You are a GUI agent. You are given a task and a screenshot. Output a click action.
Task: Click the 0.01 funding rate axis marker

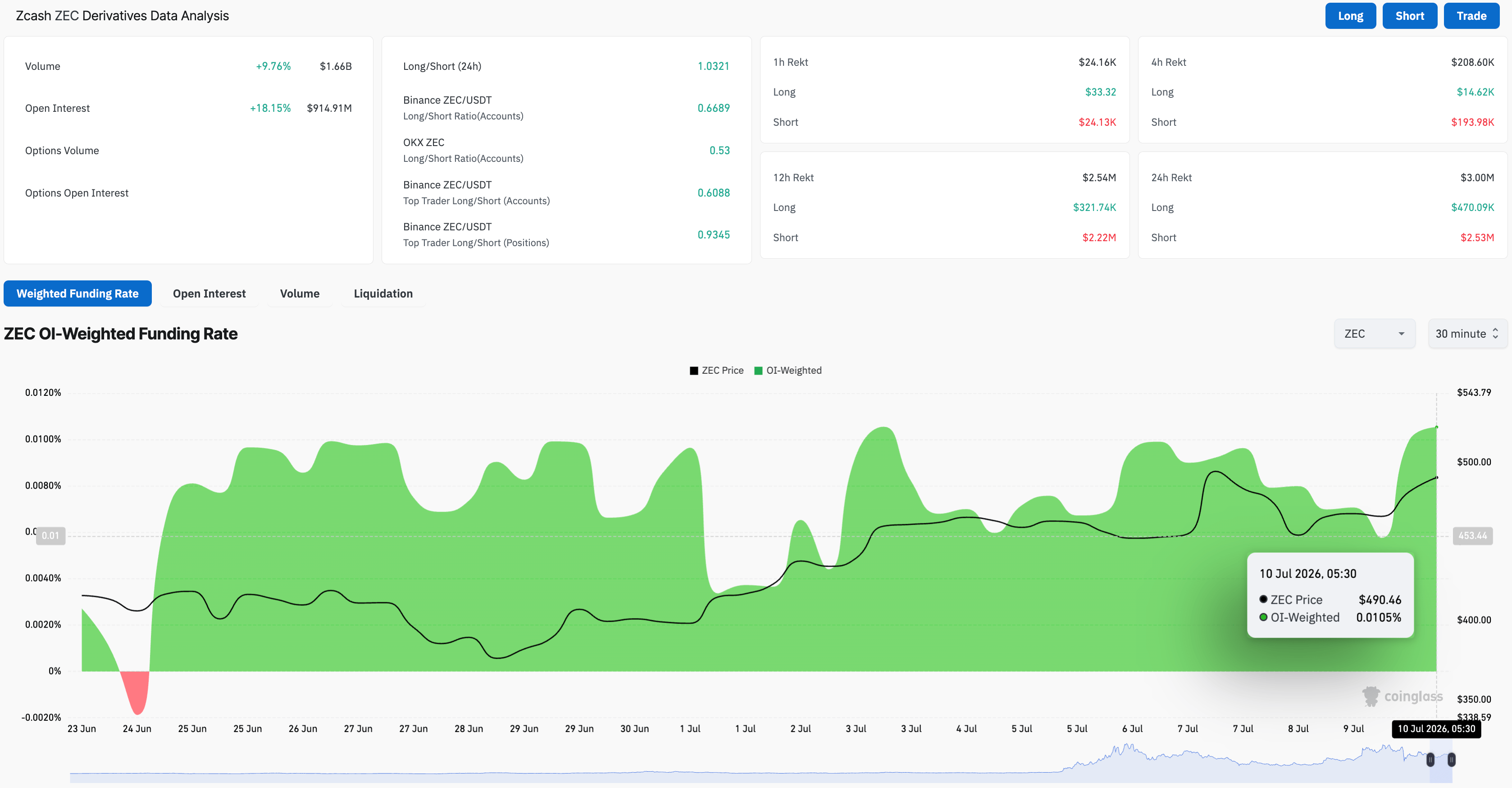[x=50, y=536]
